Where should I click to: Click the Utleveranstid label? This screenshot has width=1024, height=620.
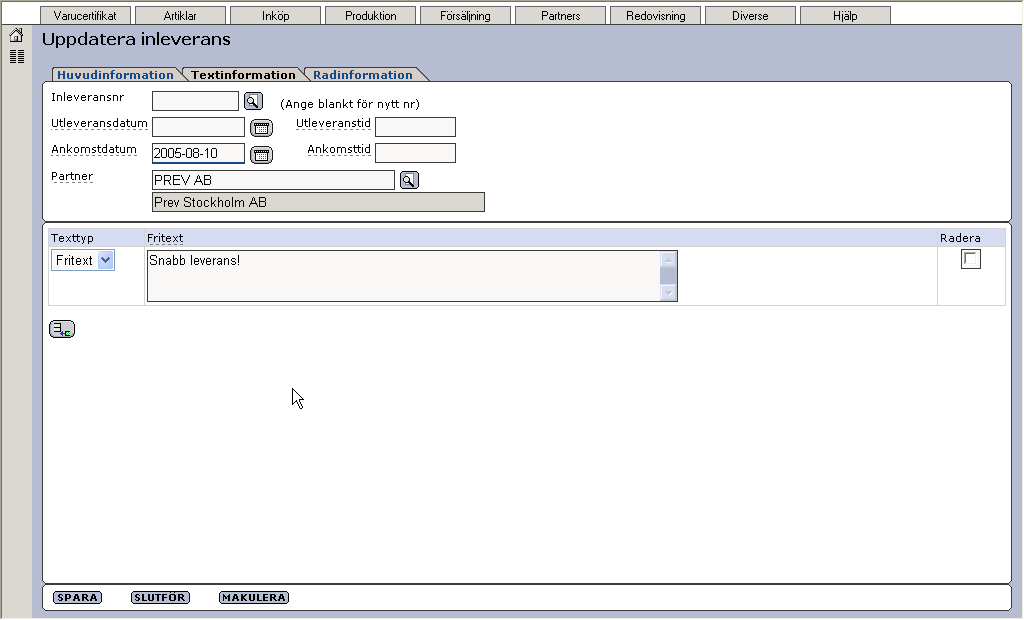tap(333, 123)
